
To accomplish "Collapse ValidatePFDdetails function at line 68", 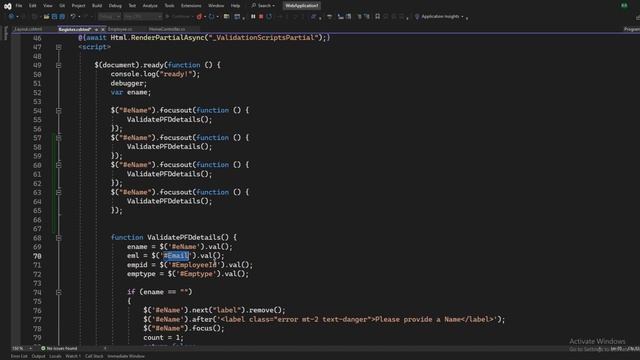I will point(59,238).
